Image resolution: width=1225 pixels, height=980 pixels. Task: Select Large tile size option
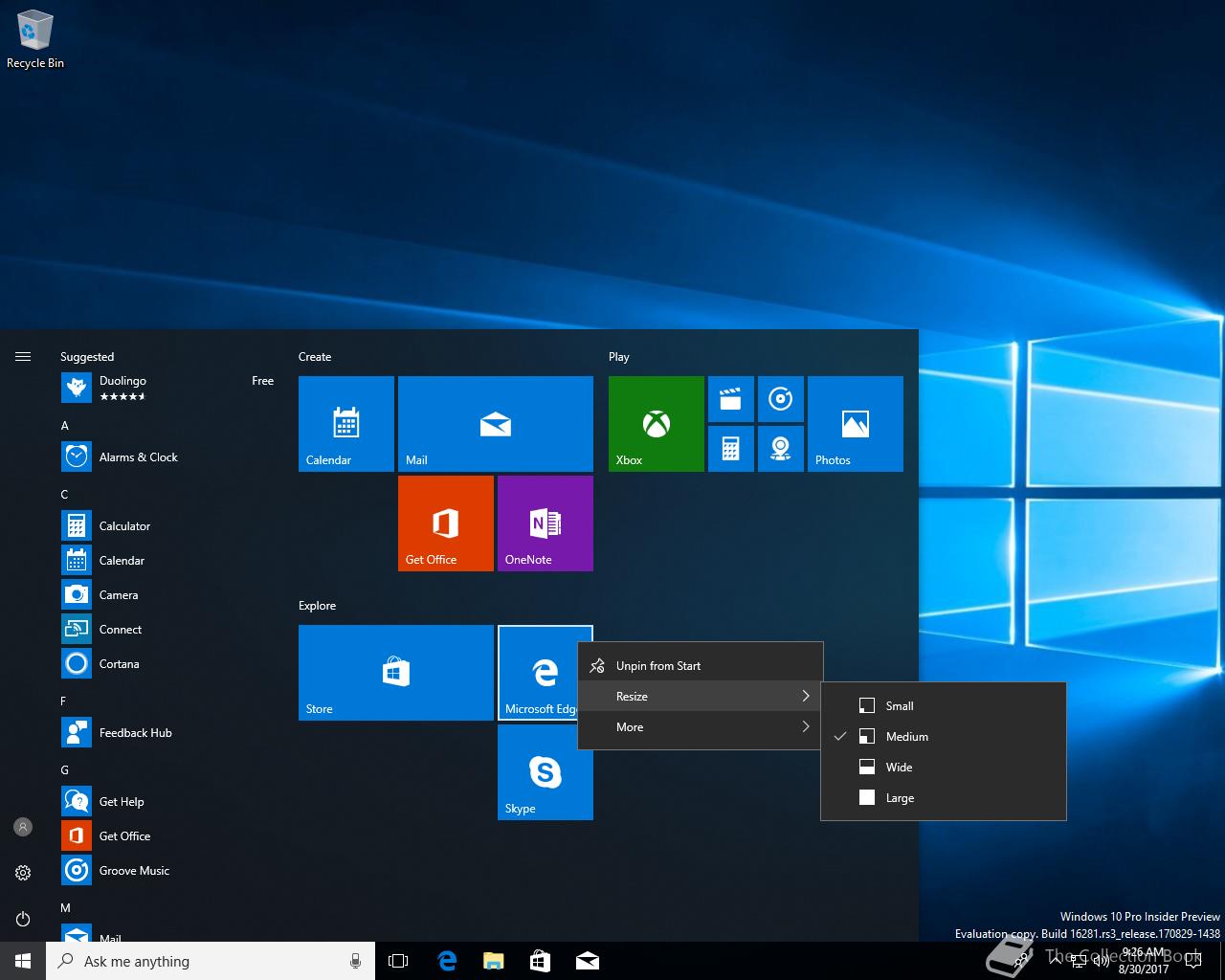pos(899,798)
